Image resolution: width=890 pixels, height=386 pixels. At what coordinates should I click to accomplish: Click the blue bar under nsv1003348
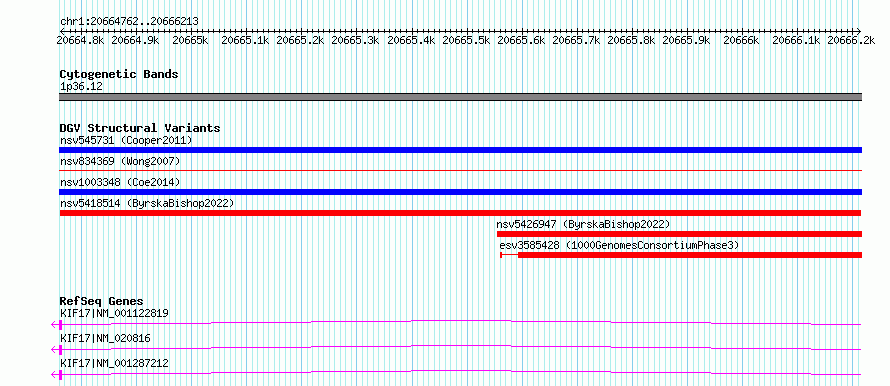point(461,192)
